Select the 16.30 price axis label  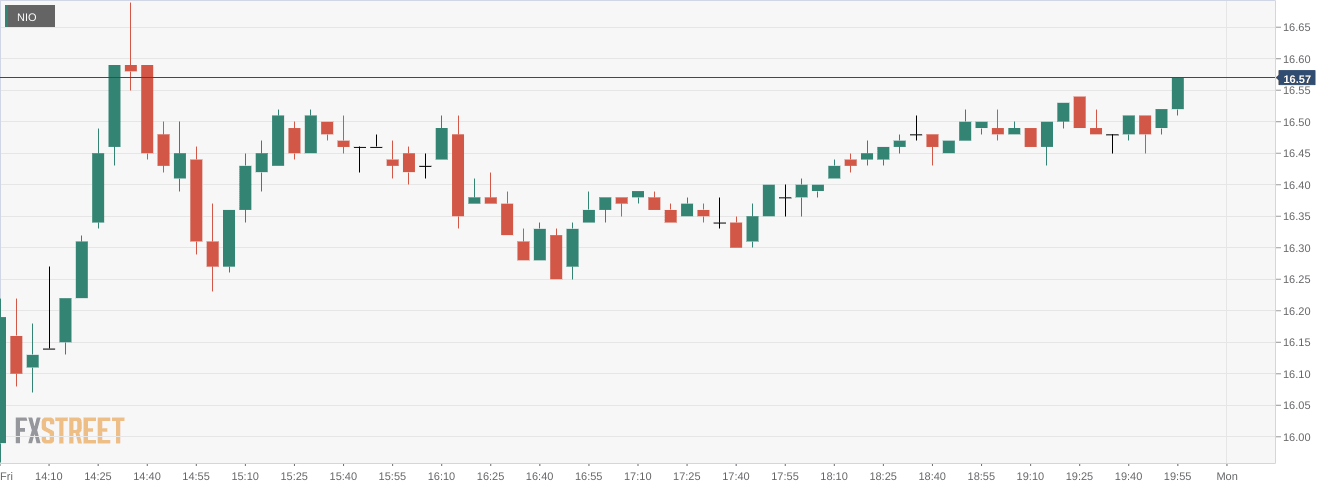coord(1297,248)
